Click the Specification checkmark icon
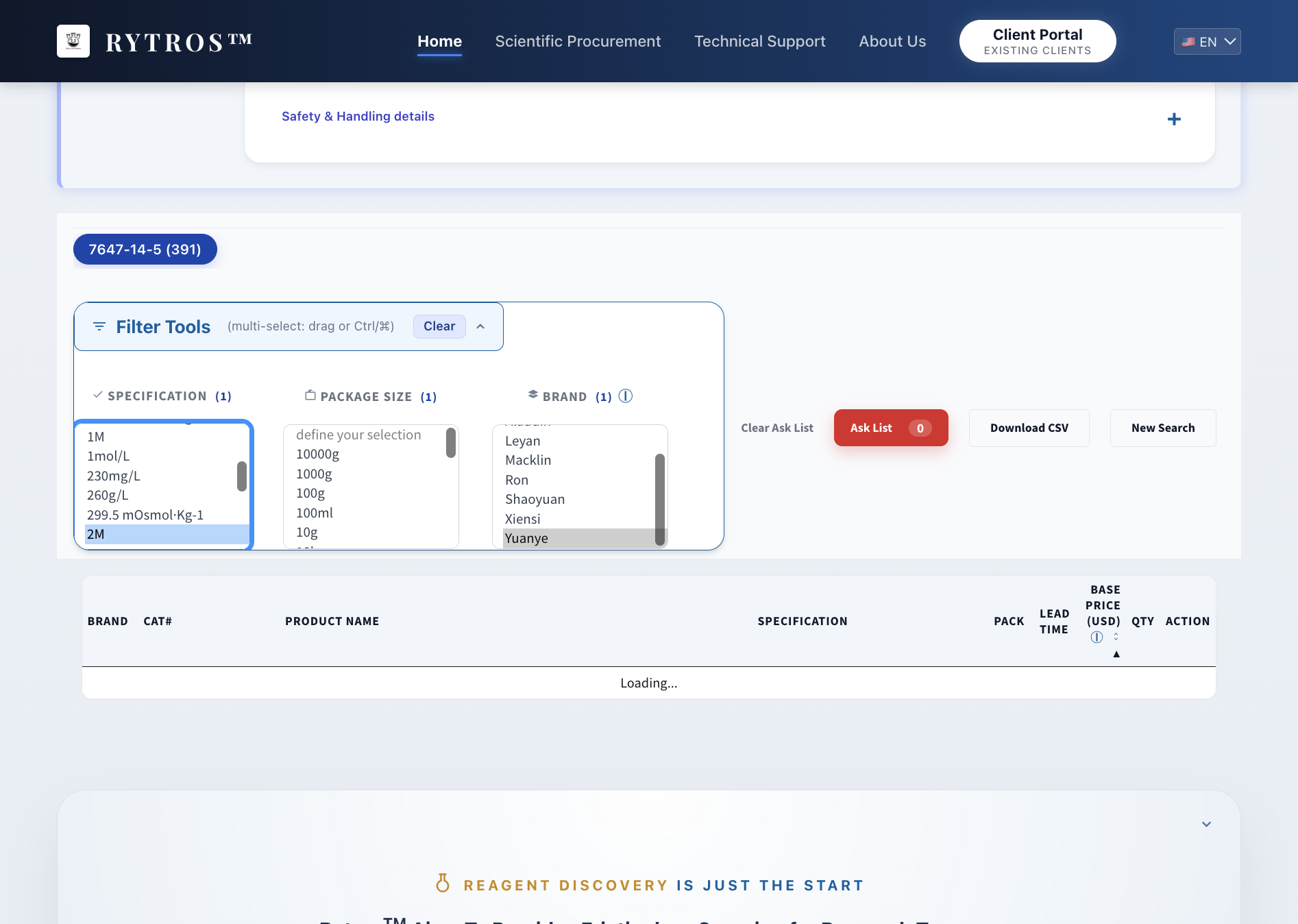This screenshot has height=924, width=1298. pyautogui.click(x=98, y=395)
